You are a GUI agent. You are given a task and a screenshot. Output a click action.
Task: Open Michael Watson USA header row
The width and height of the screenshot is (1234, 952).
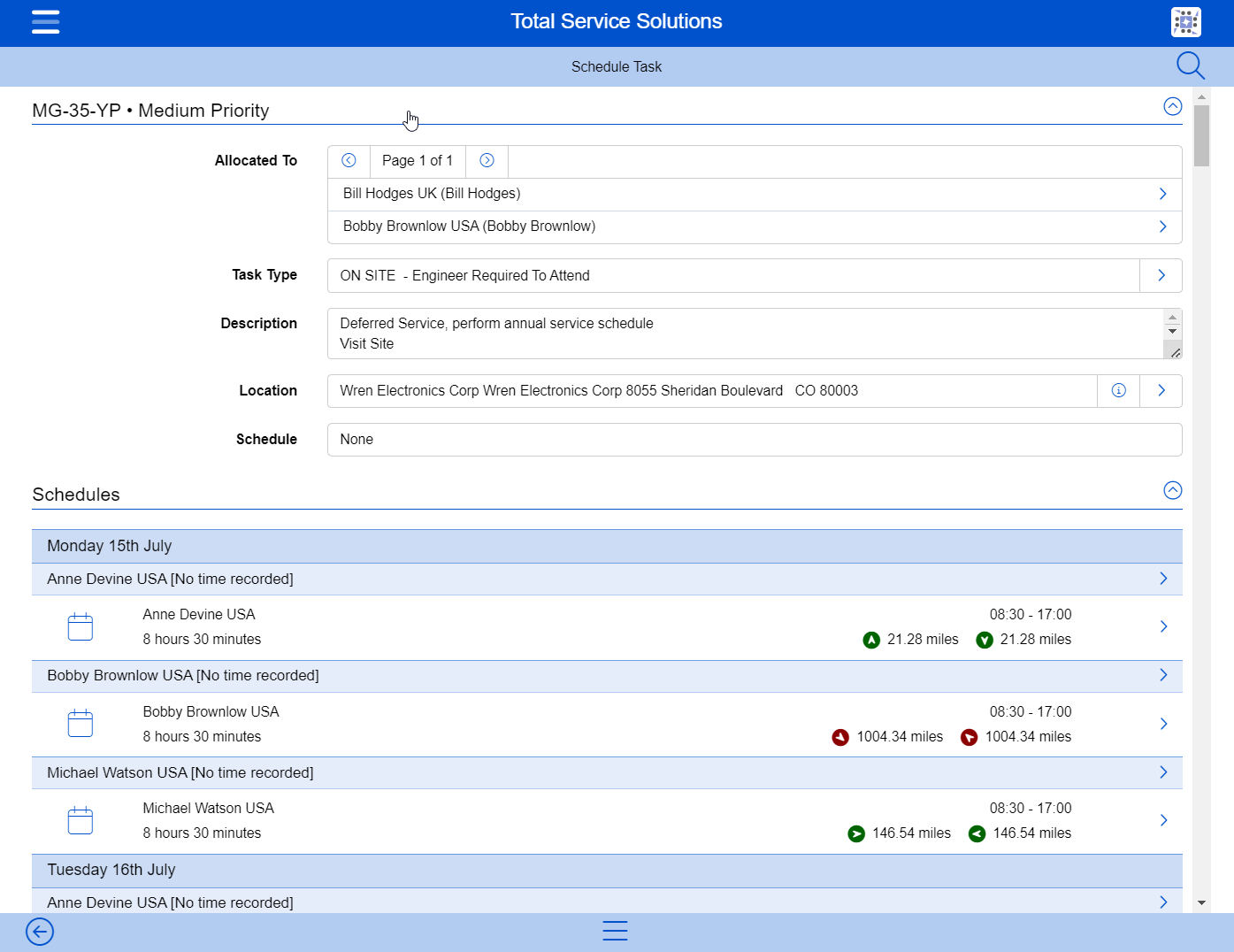tap(607, 772)
